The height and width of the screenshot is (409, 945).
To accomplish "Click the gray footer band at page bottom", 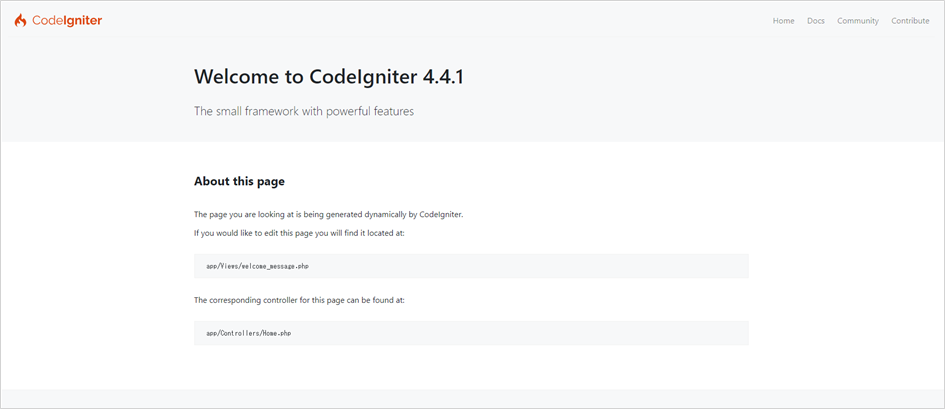I will click(472, 398).
